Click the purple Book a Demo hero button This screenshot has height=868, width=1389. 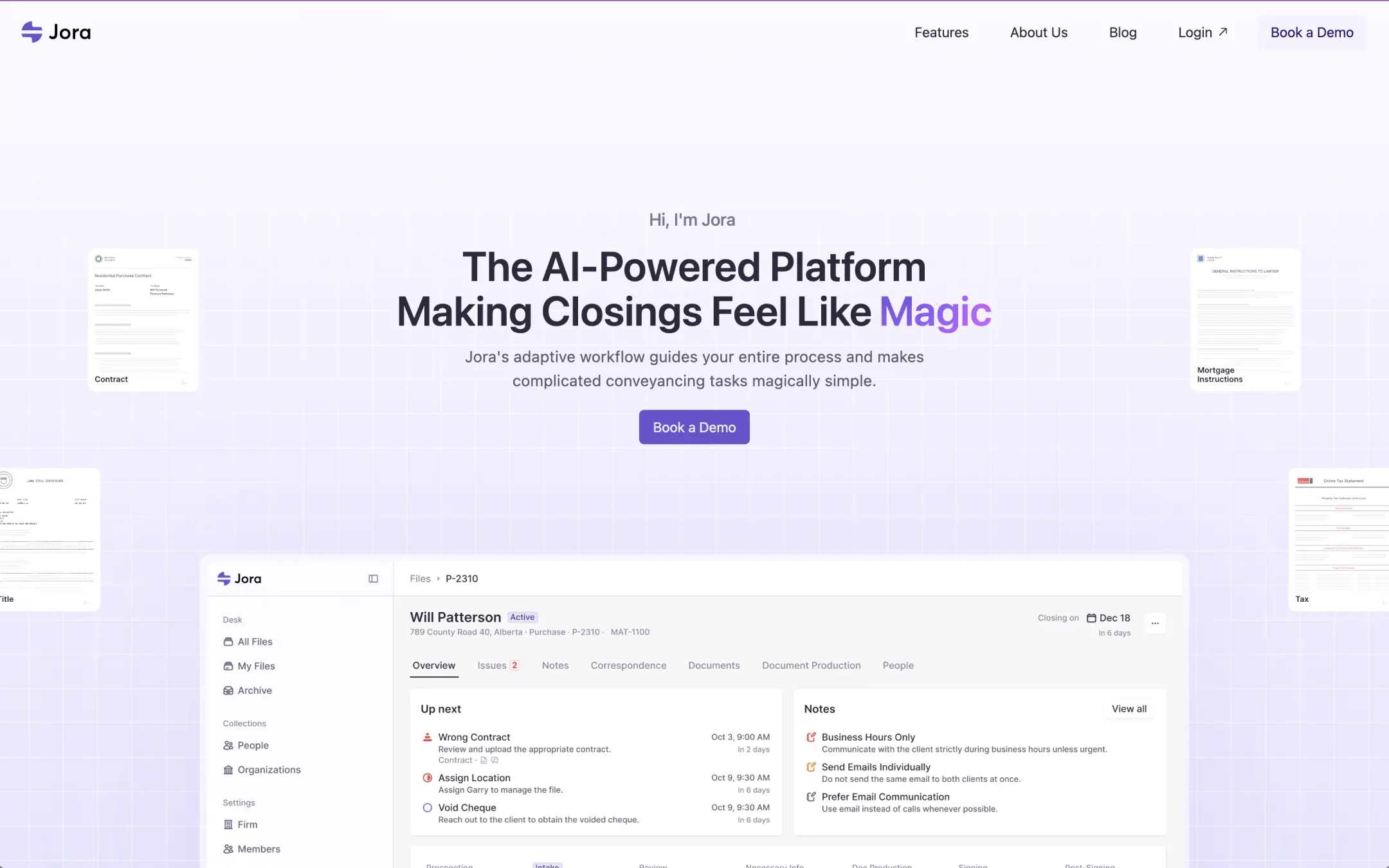tap(694, 428)
